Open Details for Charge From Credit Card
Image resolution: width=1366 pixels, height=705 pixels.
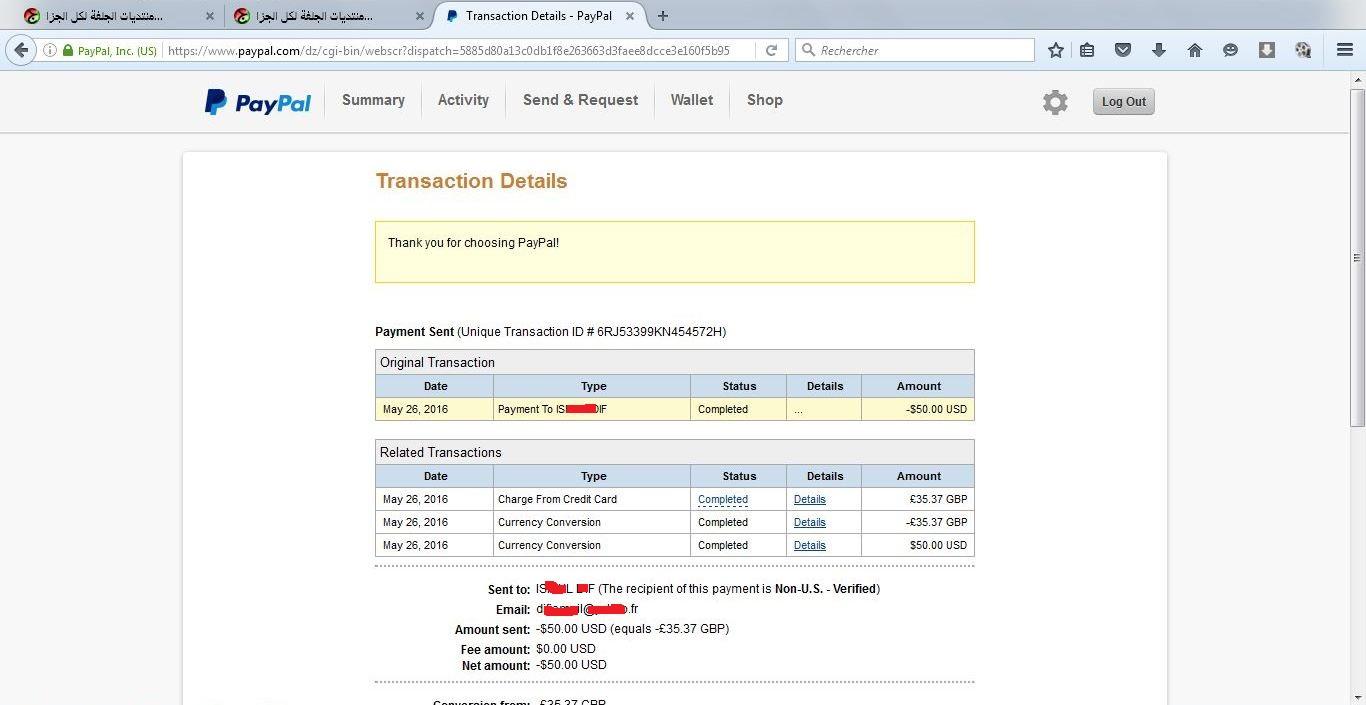(810, 499)
